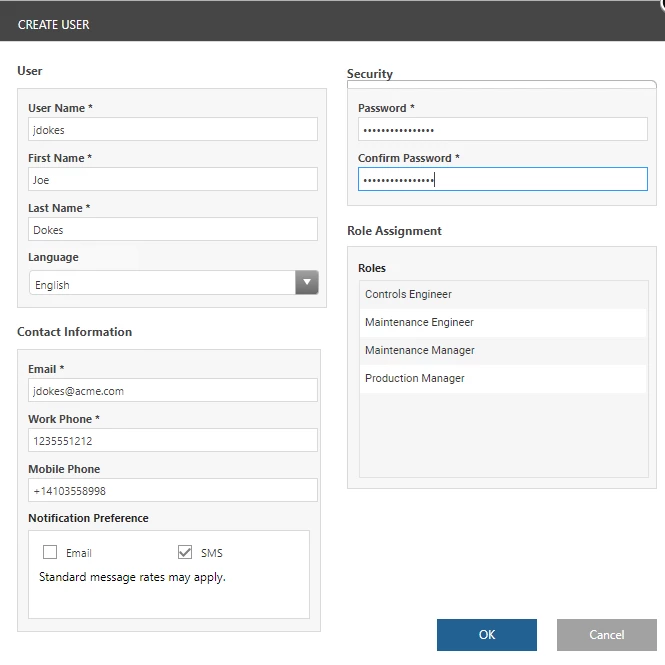Click the Contact Information heading
Screen dimensions: 665x665
[x=75, y=332]
